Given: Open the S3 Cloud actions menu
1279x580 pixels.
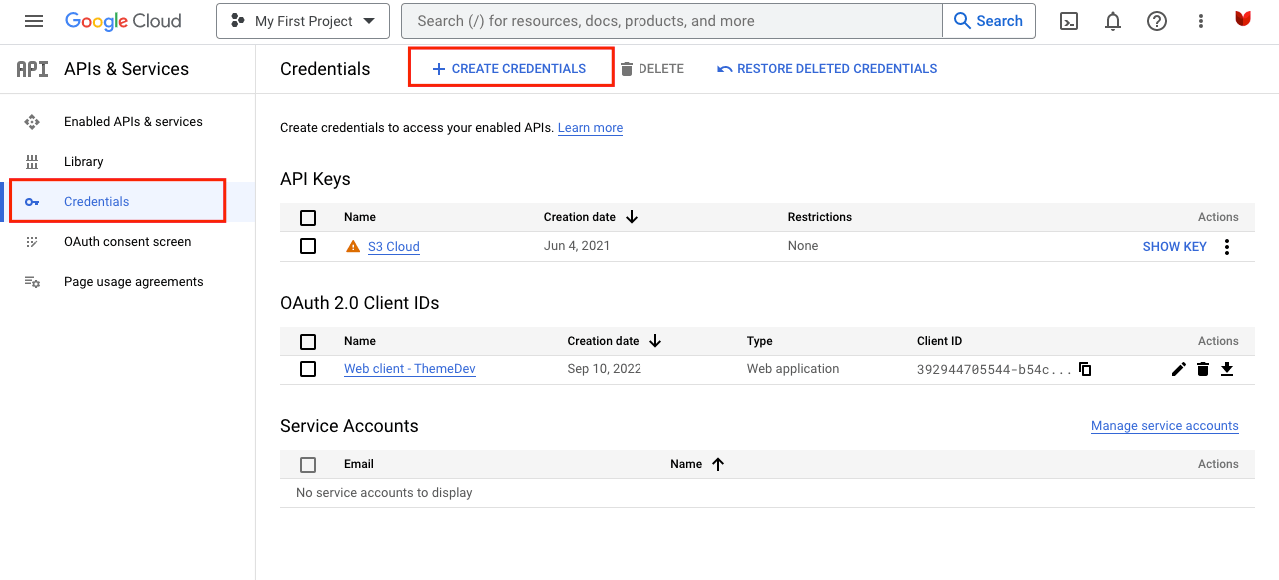Looking at the screenshot, I should pyautogui.click(x=1226, y=246).
